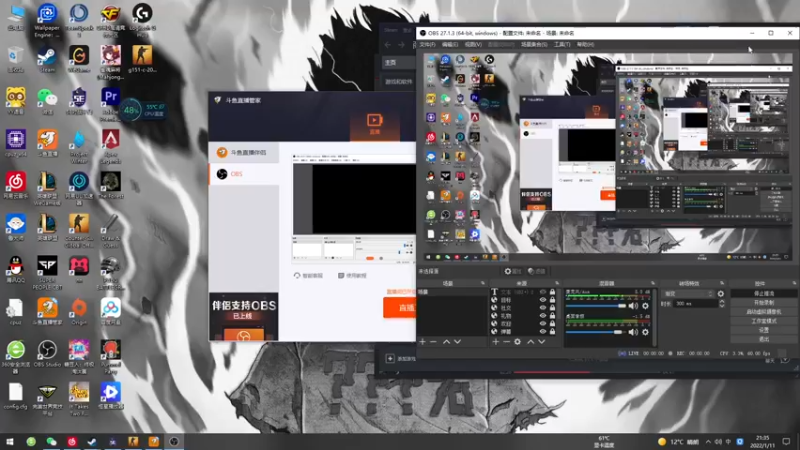Move scene down with chevron icon

[x=458, y=341]
